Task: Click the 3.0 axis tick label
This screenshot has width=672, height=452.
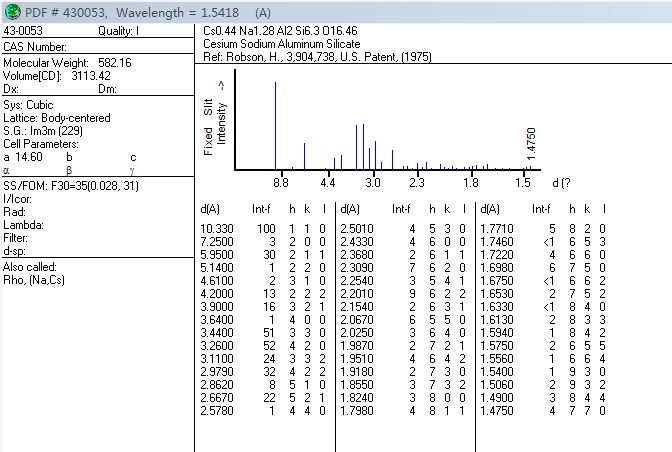Action: coord(372,183)
